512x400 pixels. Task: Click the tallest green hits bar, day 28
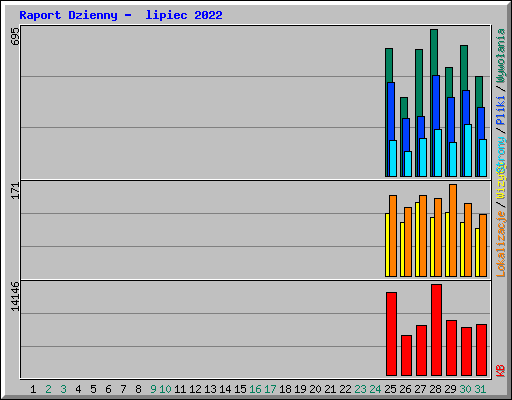[434, 52]
